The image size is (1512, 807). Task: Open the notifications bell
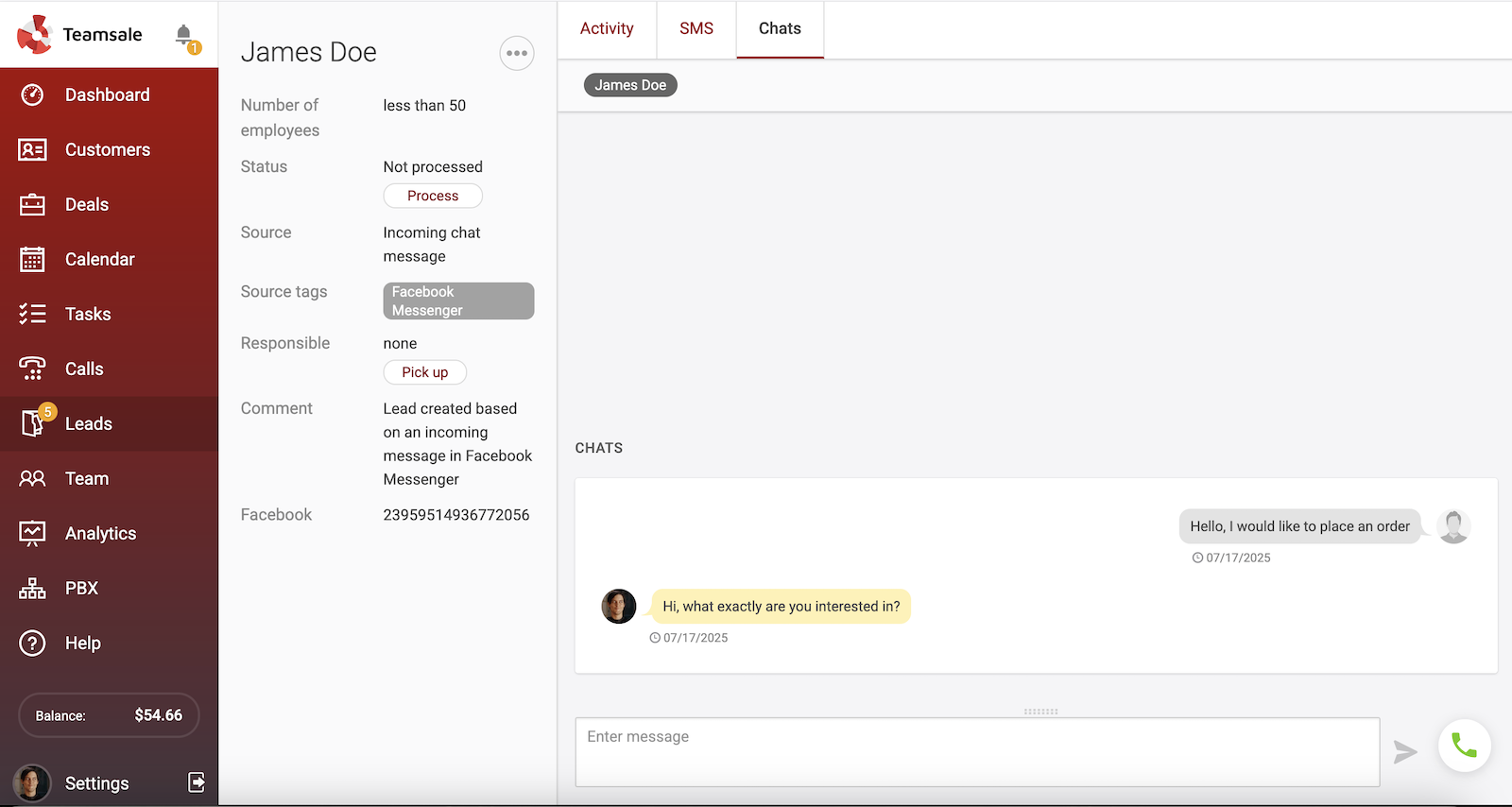pos(184,35)
